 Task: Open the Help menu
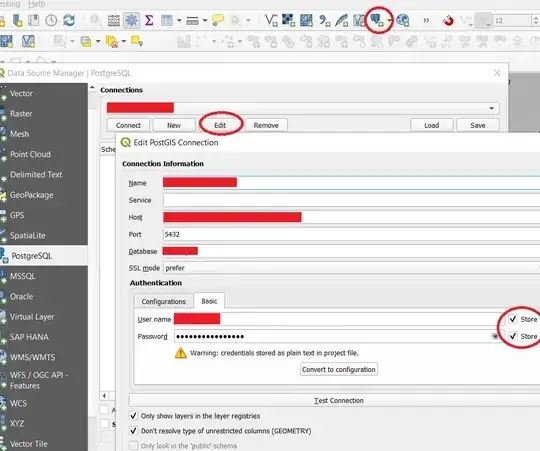pos(37,4)
